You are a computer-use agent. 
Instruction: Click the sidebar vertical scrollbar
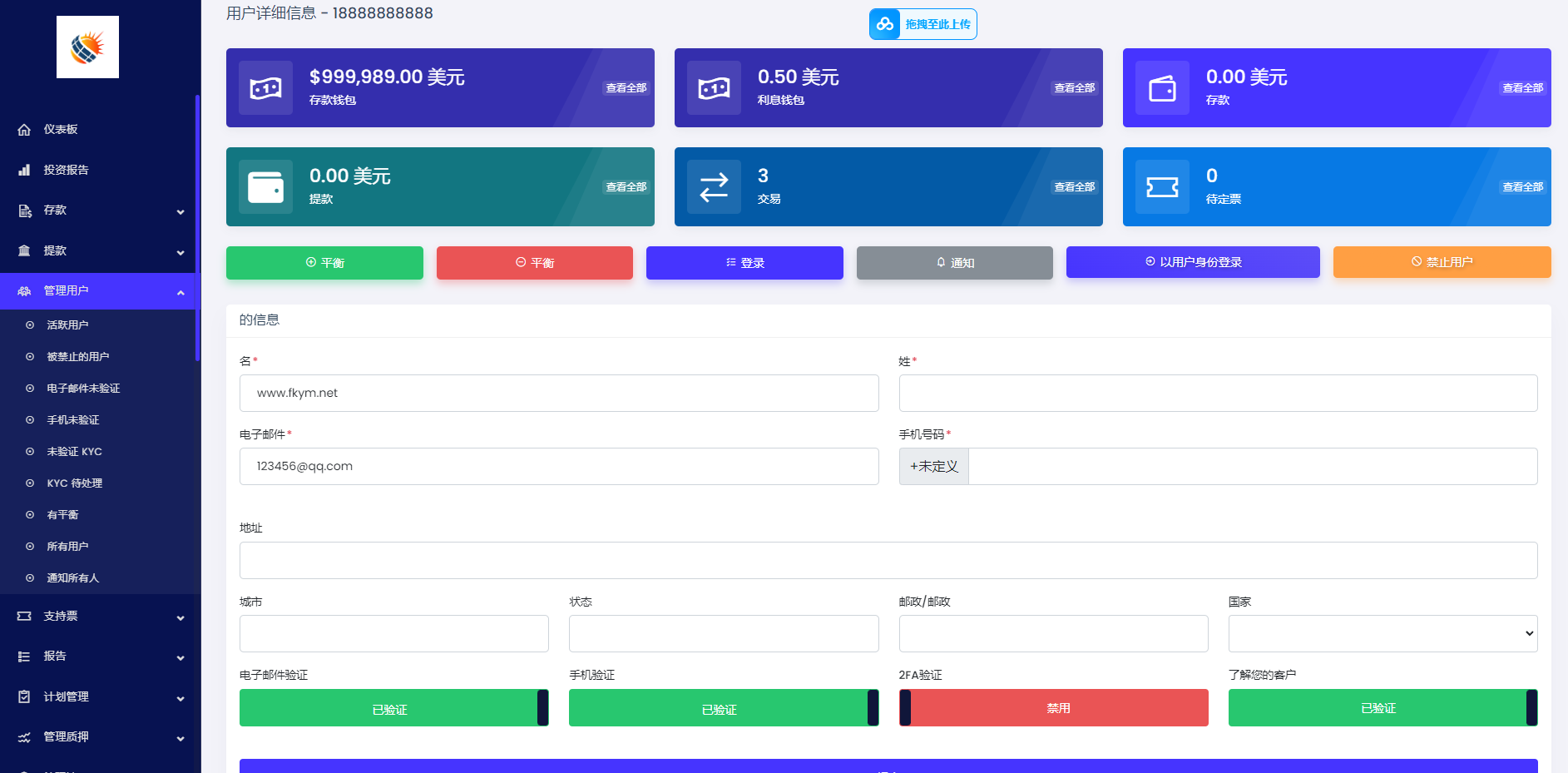pyautogui.click(x=197, y=227)
